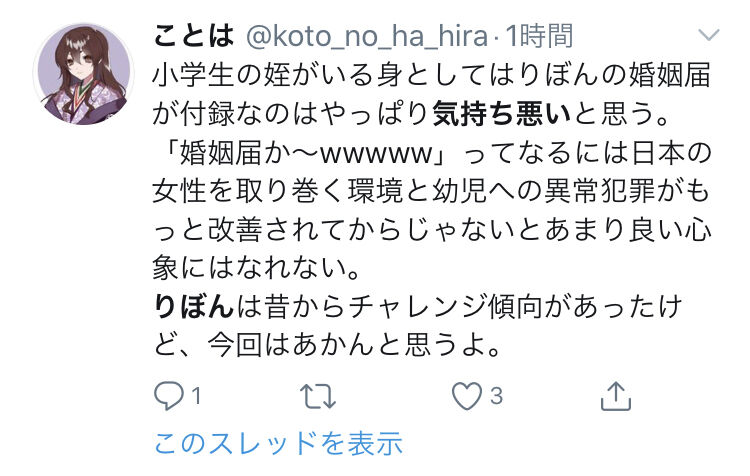
Task: Click the like count number 3
Action: [x=496, y=396]
